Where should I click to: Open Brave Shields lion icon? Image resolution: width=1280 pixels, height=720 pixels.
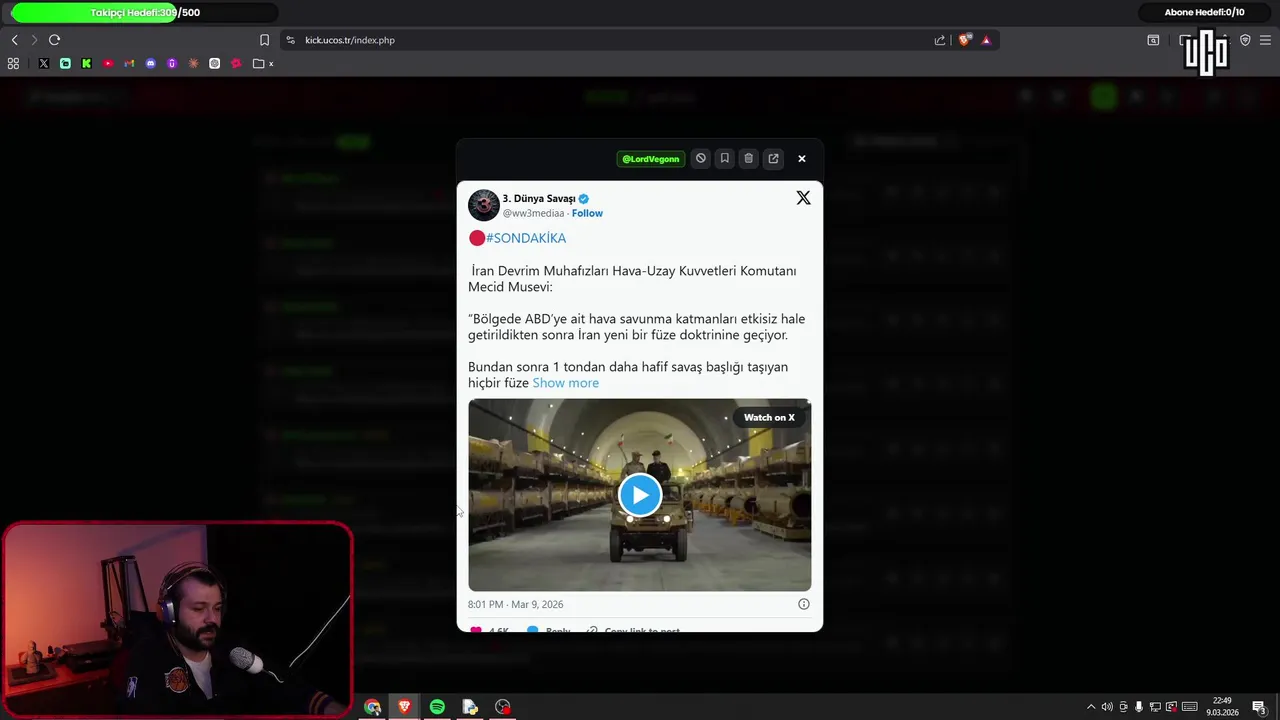tap(964, 40)
